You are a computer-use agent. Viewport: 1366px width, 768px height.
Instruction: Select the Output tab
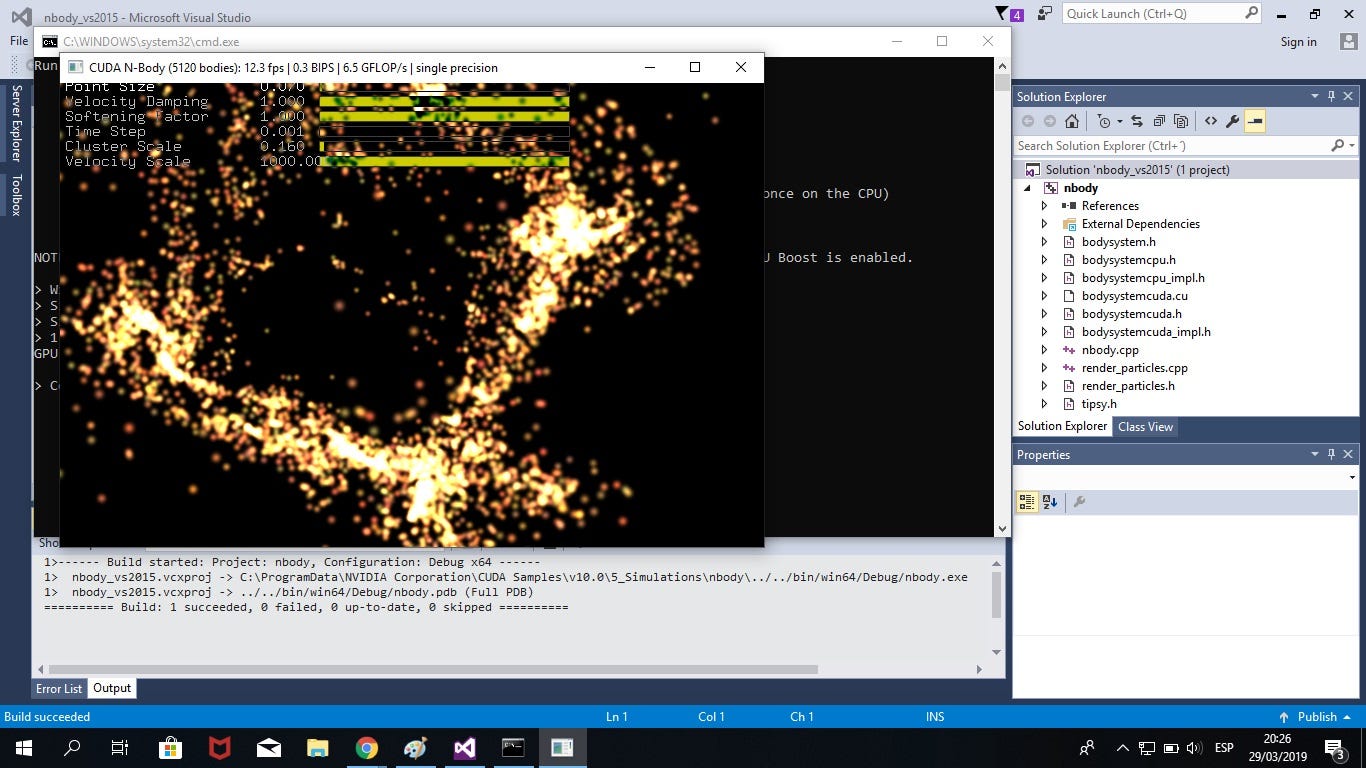click(x=112, y=688)
